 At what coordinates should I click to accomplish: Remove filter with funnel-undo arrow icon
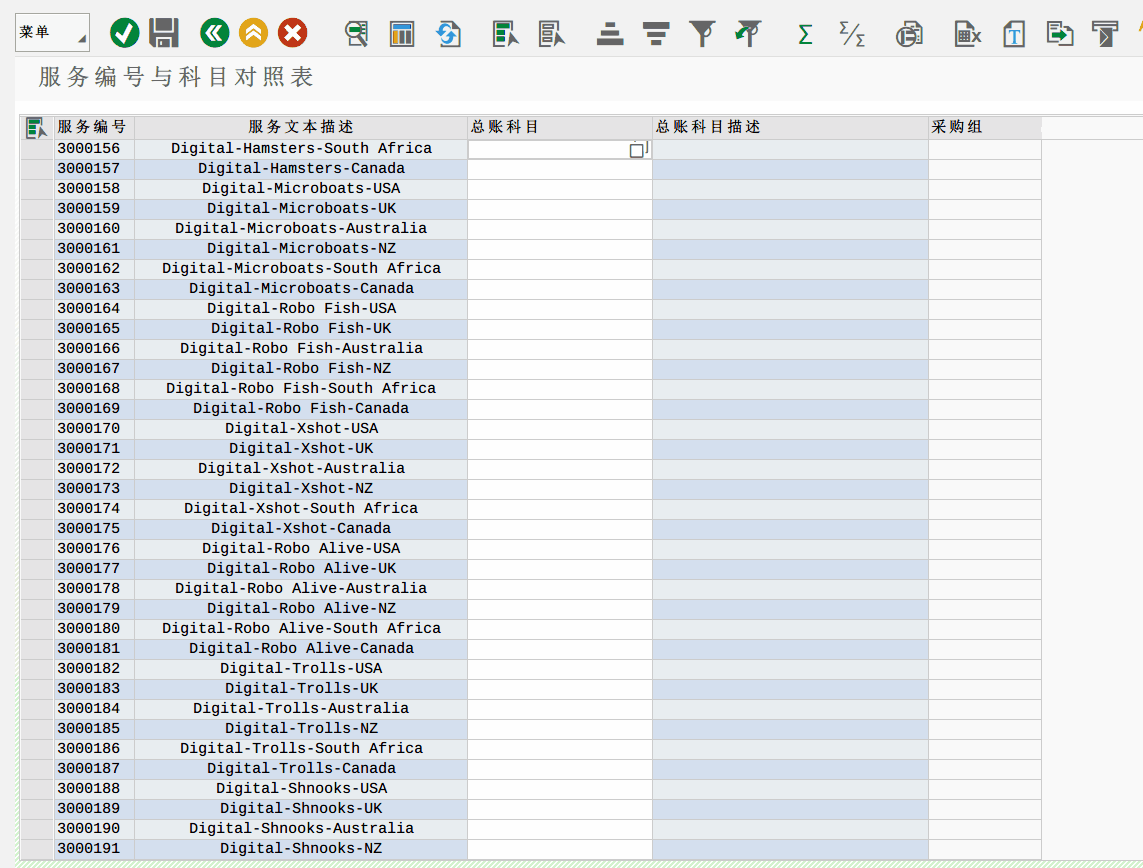748,34
